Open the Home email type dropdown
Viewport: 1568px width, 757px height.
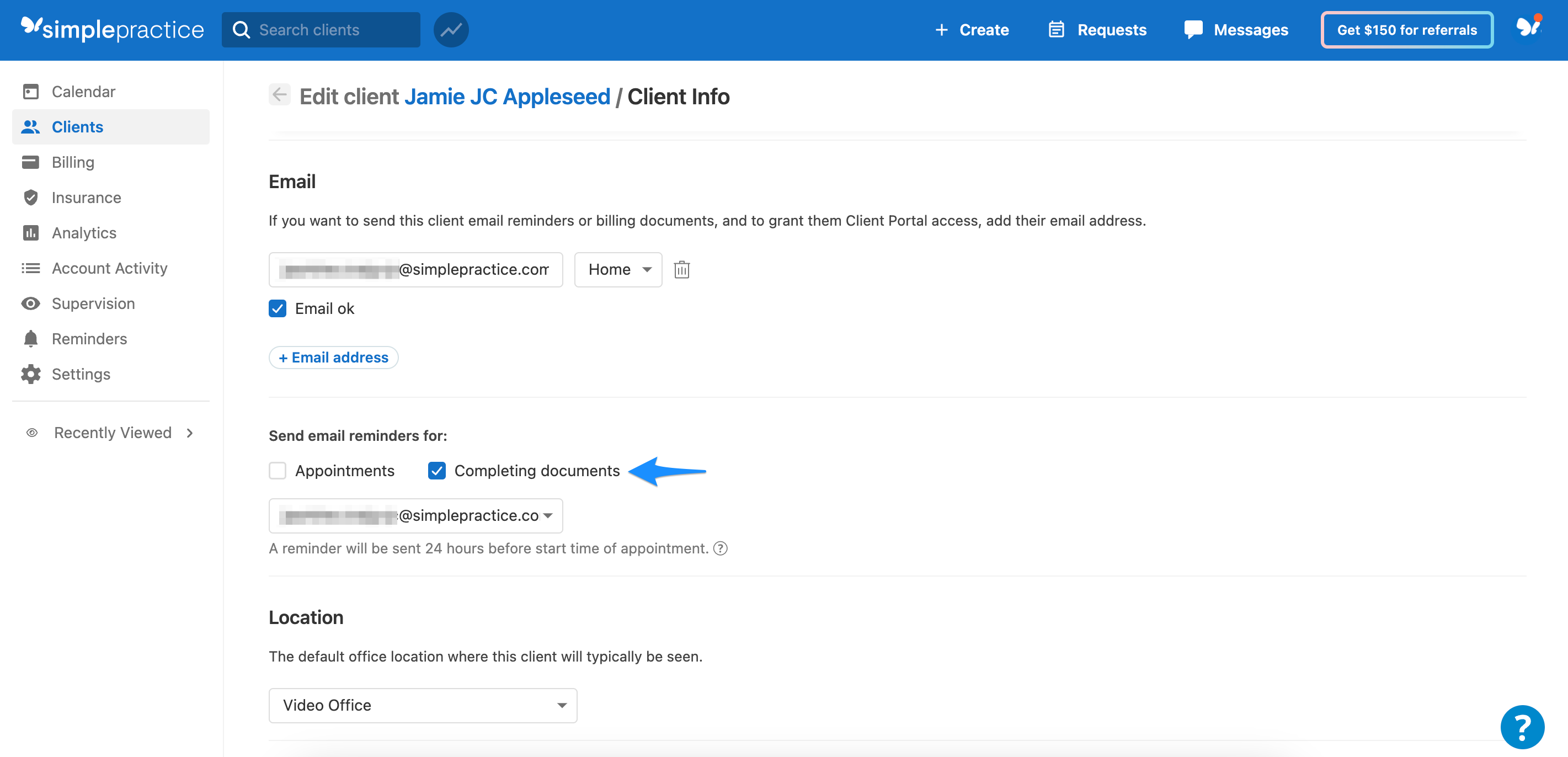(618, 269)
